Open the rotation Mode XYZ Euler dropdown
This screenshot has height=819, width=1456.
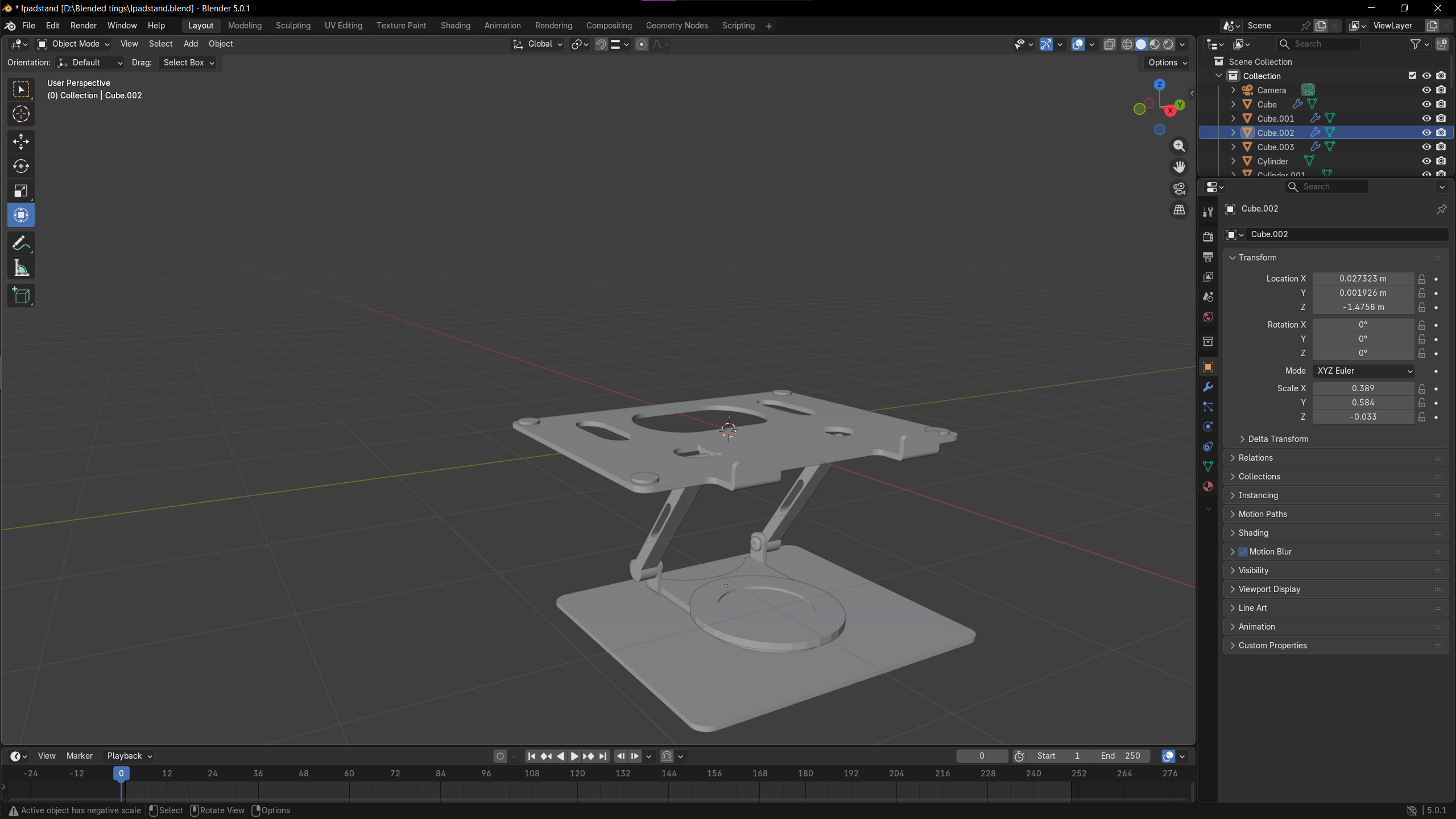click(x=1363, y=371)
